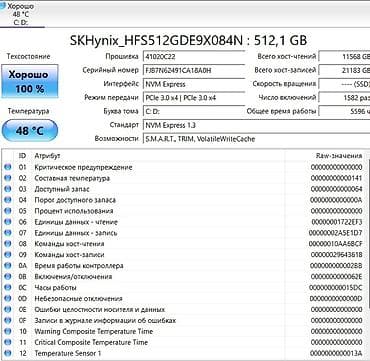
Task: Click status icon for Включения/отключения row
Action: [7, 277]
